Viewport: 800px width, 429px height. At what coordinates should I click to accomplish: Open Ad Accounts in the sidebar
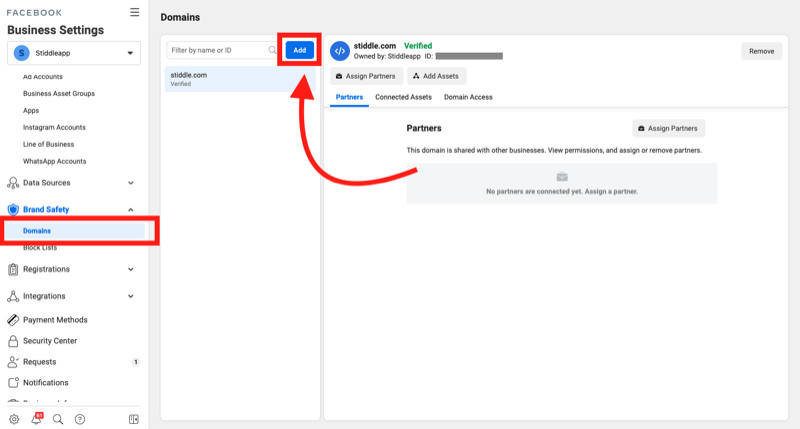[43, 77]
